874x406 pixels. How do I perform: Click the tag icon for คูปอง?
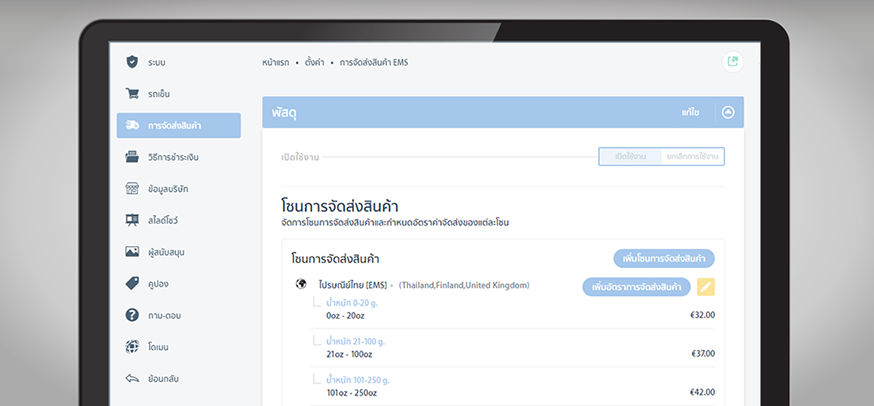132,284
